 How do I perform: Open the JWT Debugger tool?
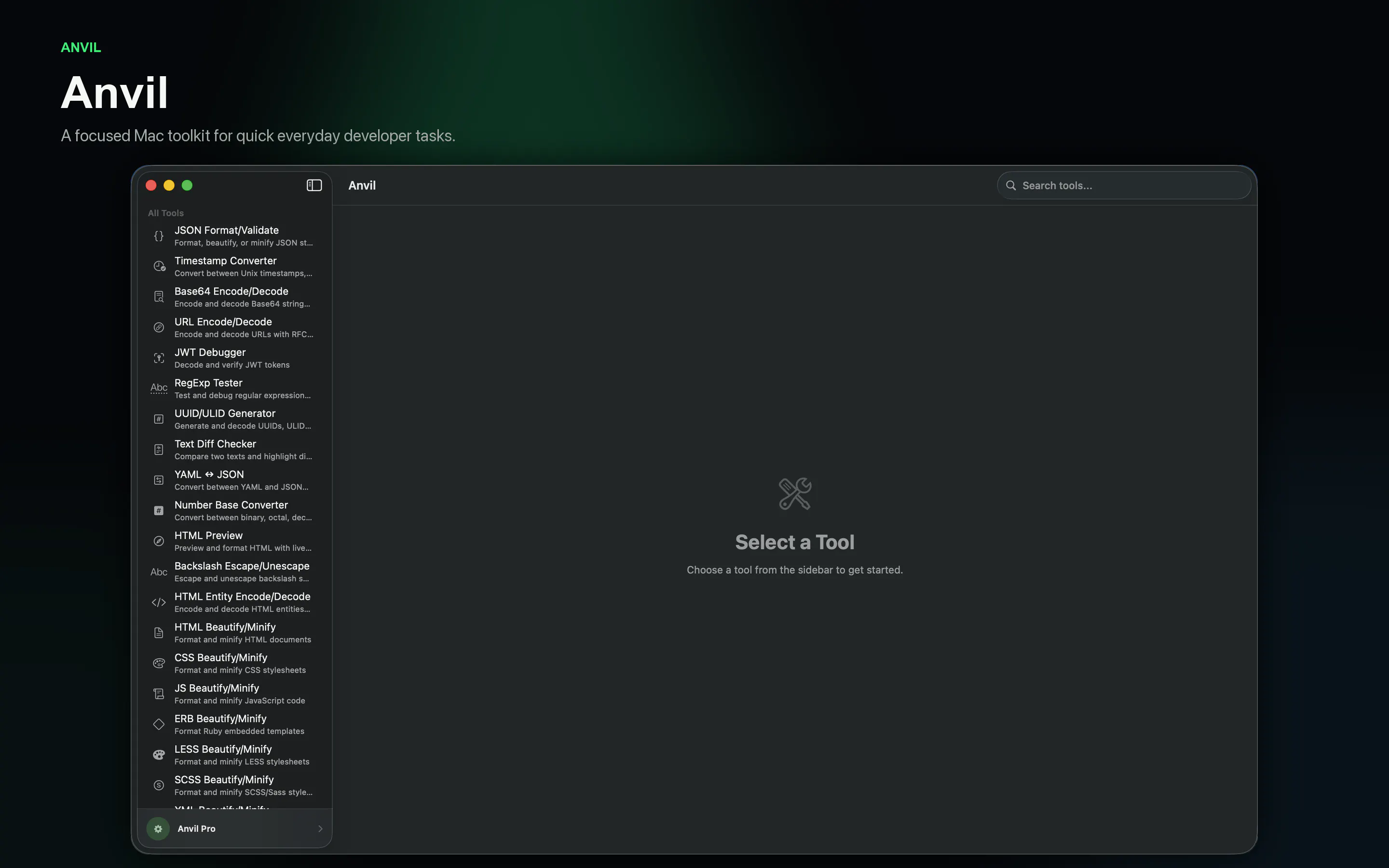pos(235,358)
